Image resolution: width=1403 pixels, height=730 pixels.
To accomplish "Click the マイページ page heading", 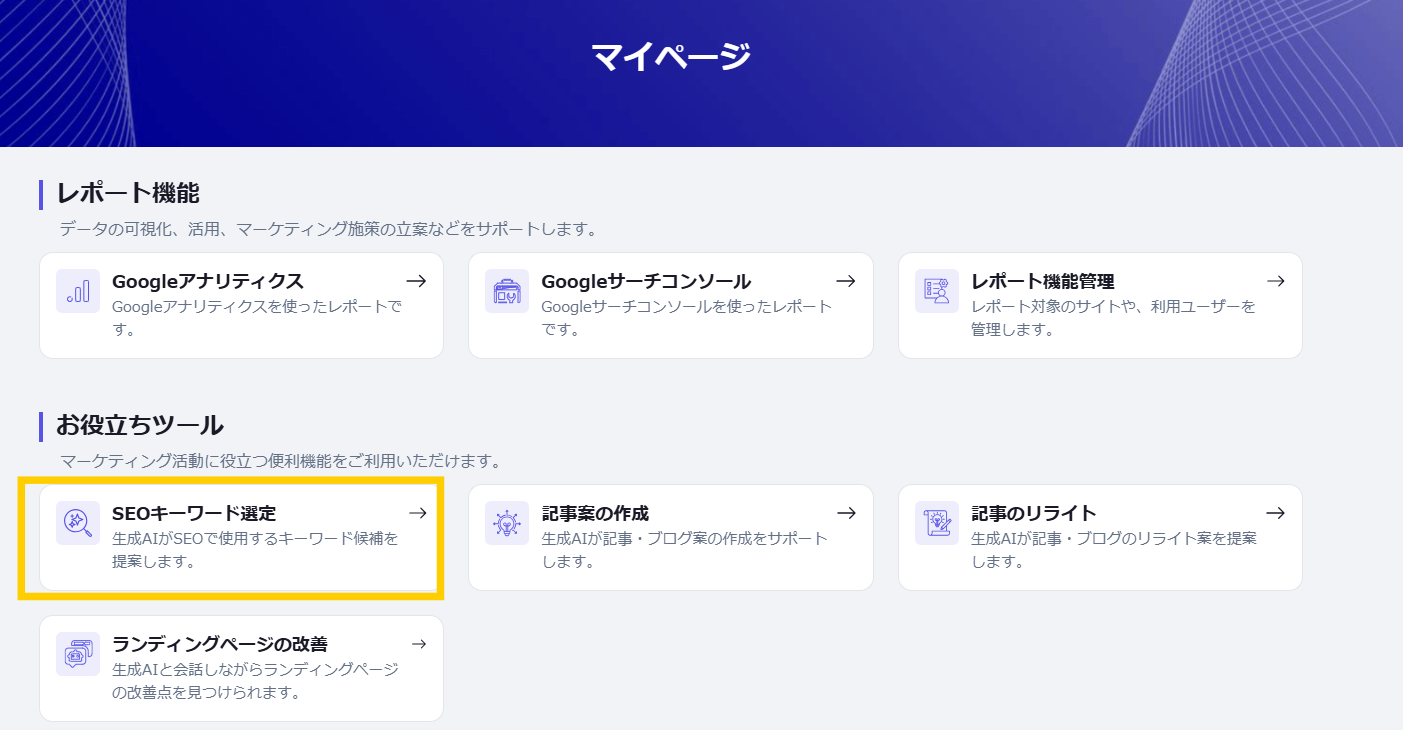I will [x=670, y=56].
